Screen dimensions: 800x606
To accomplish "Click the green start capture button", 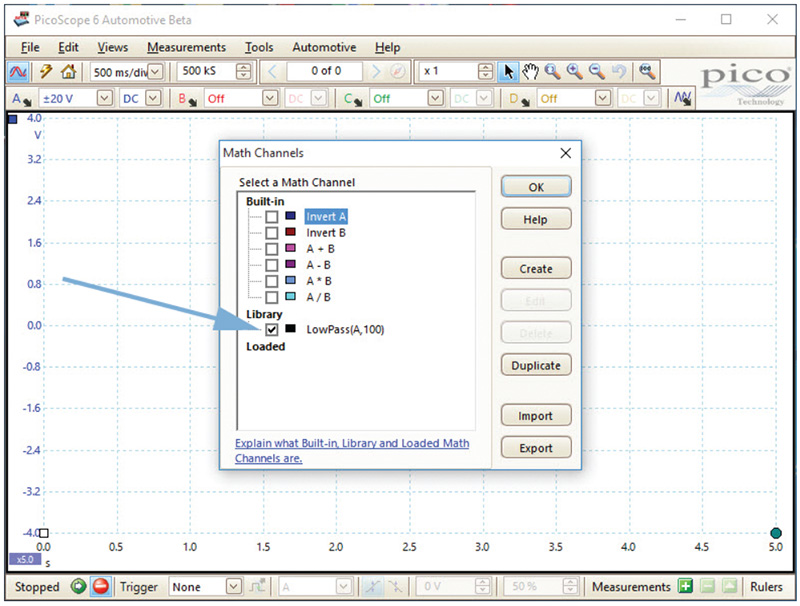I will point(79,587).
